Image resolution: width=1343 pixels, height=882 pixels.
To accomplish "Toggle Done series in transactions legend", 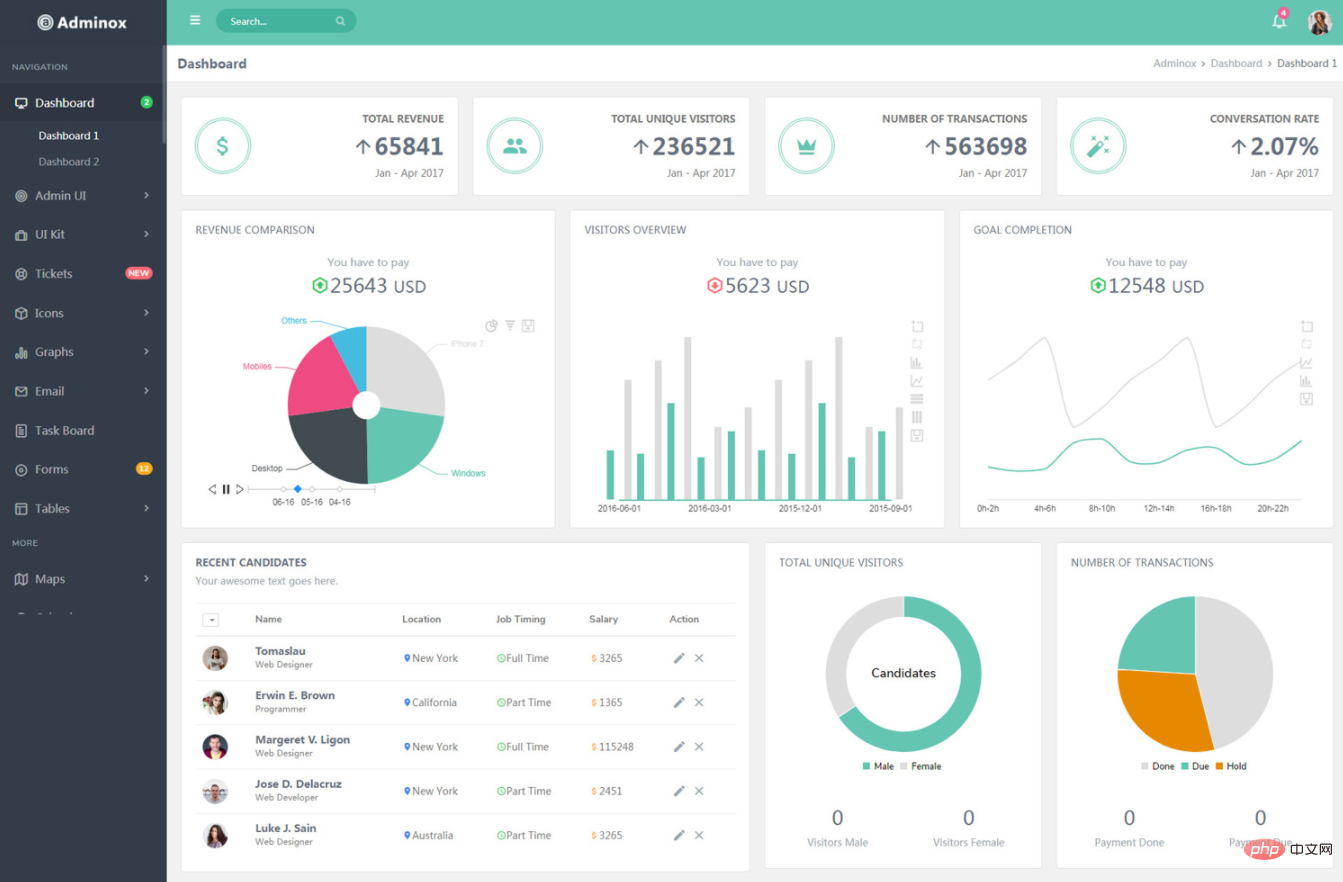I will pyautogui.click(x=1158, y=766).
